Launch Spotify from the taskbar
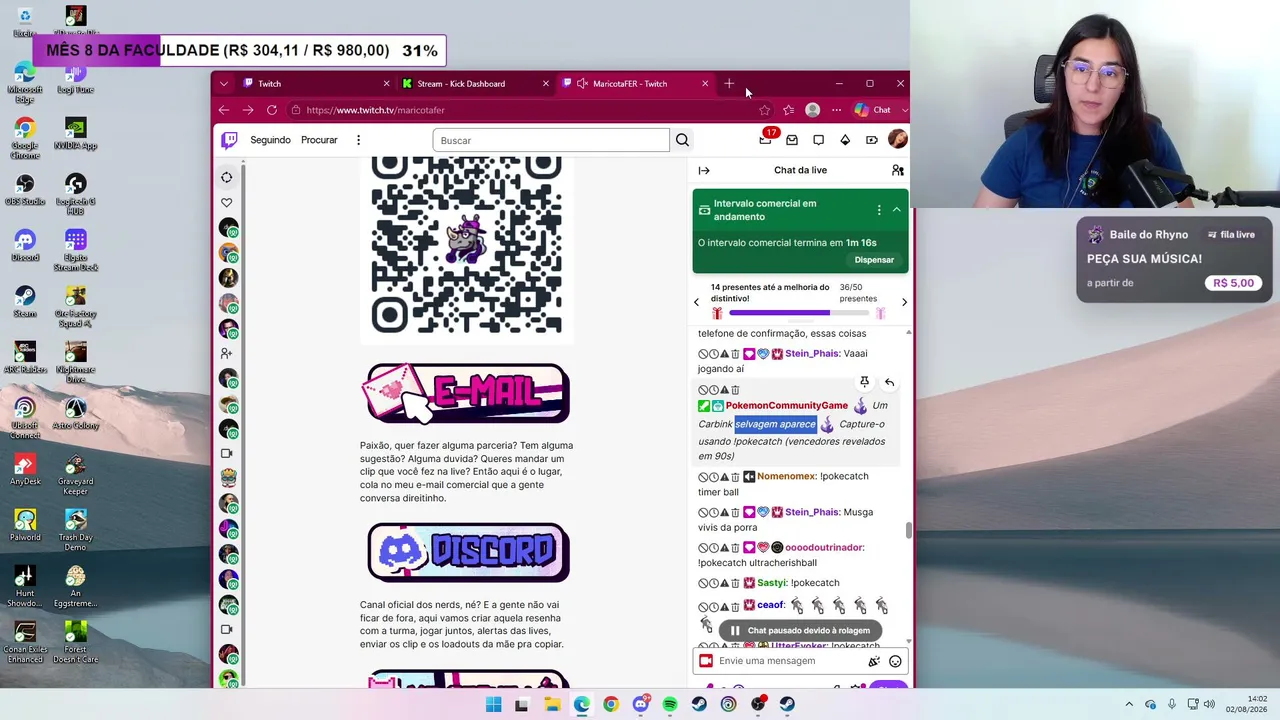Screen dimensions: 1280x720 tap(670, 704)
